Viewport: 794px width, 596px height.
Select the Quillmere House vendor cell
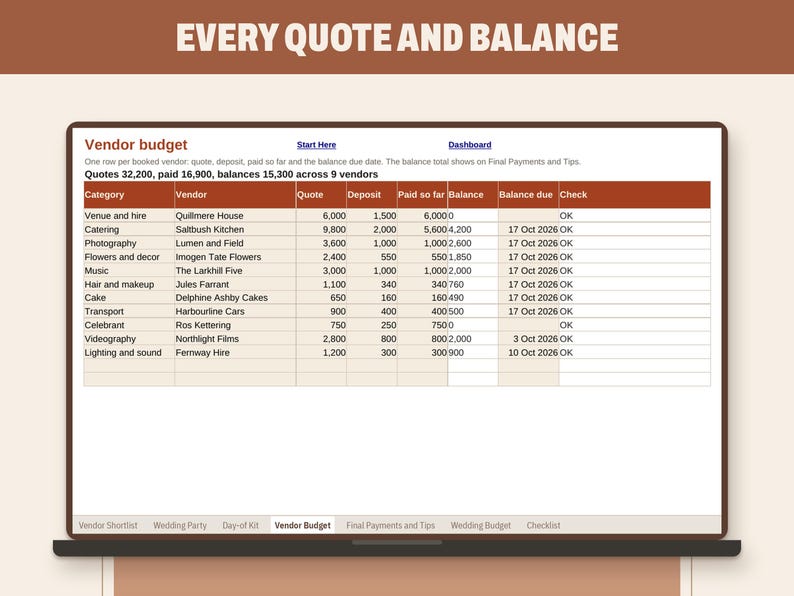(x=235, y=216)
